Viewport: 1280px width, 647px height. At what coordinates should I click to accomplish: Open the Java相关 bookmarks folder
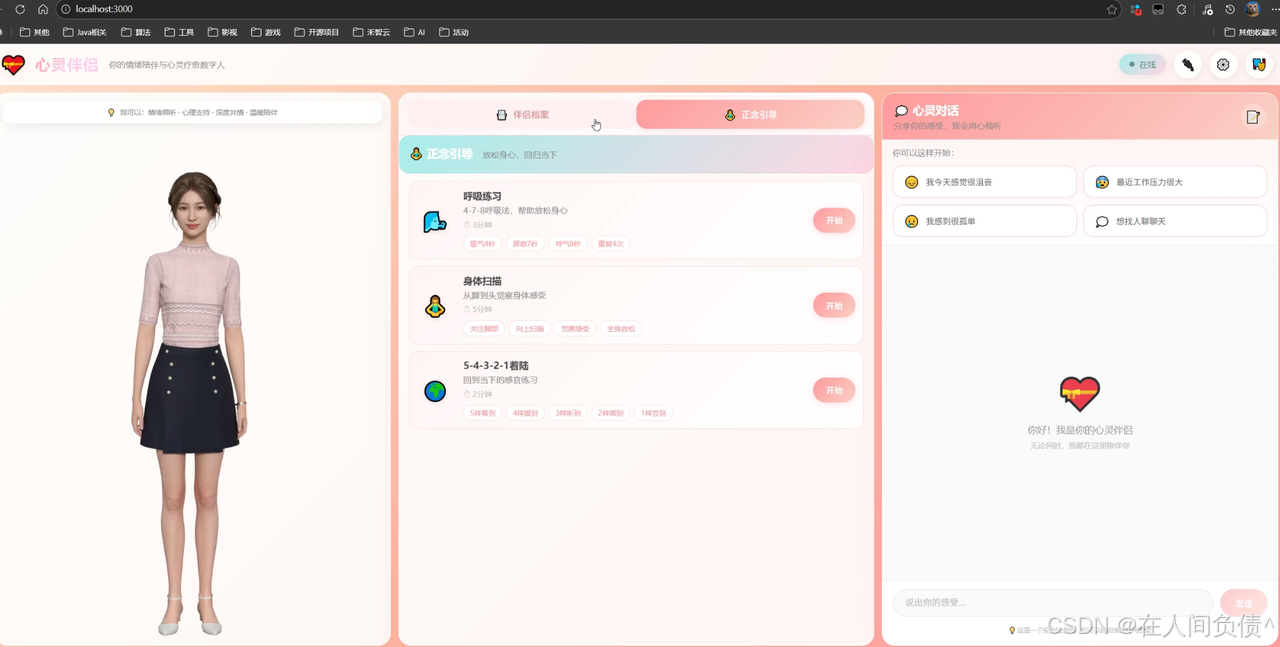(85, 32)
